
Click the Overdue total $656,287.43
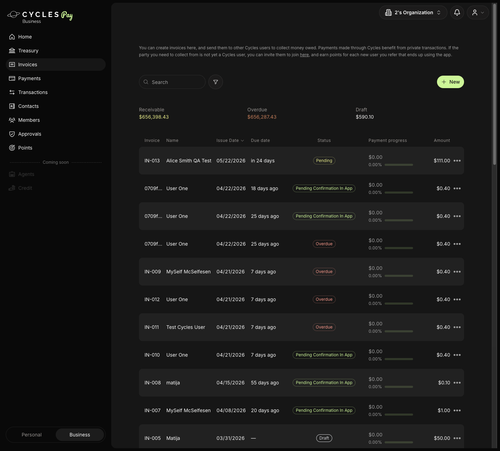262,117
